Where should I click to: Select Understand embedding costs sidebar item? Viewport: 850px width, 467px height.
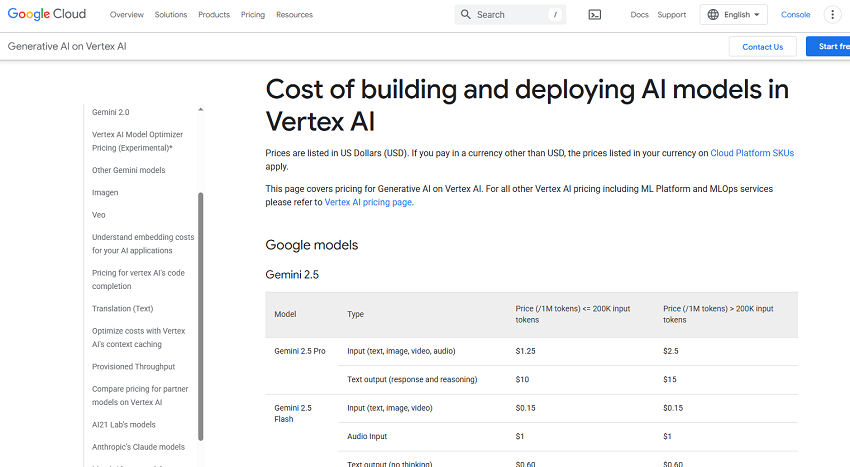(143, 244)
